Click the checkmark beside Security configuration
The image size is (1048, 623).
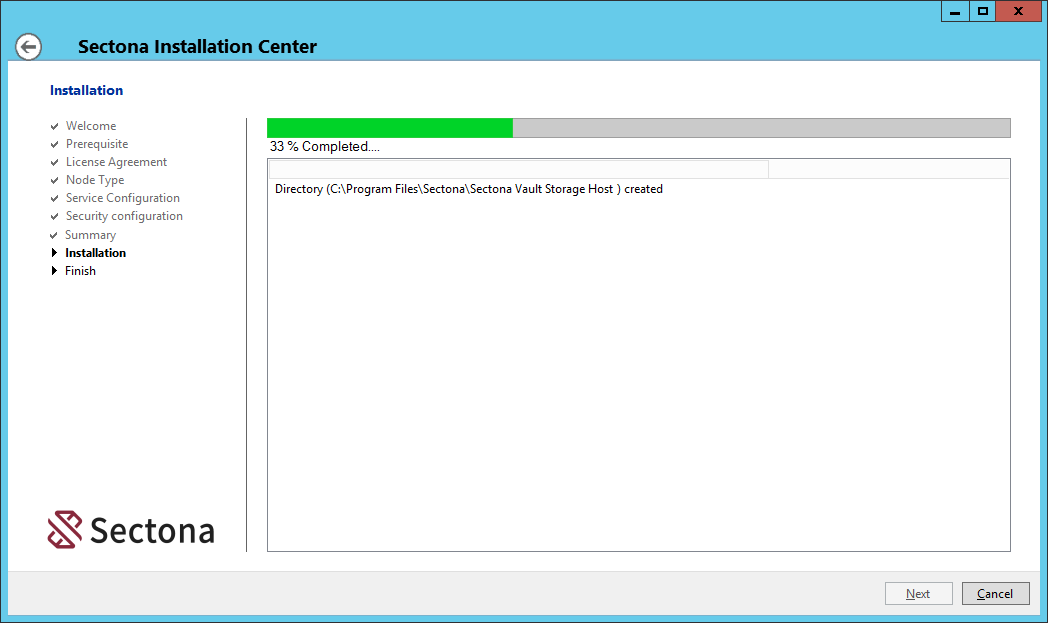(x=54, y=215)
